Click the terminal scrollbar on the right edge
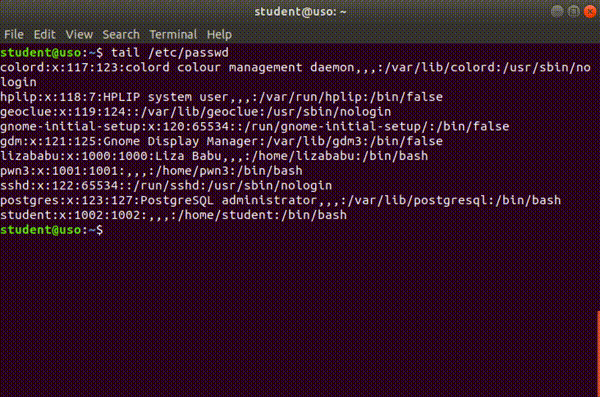 (598, 352)
